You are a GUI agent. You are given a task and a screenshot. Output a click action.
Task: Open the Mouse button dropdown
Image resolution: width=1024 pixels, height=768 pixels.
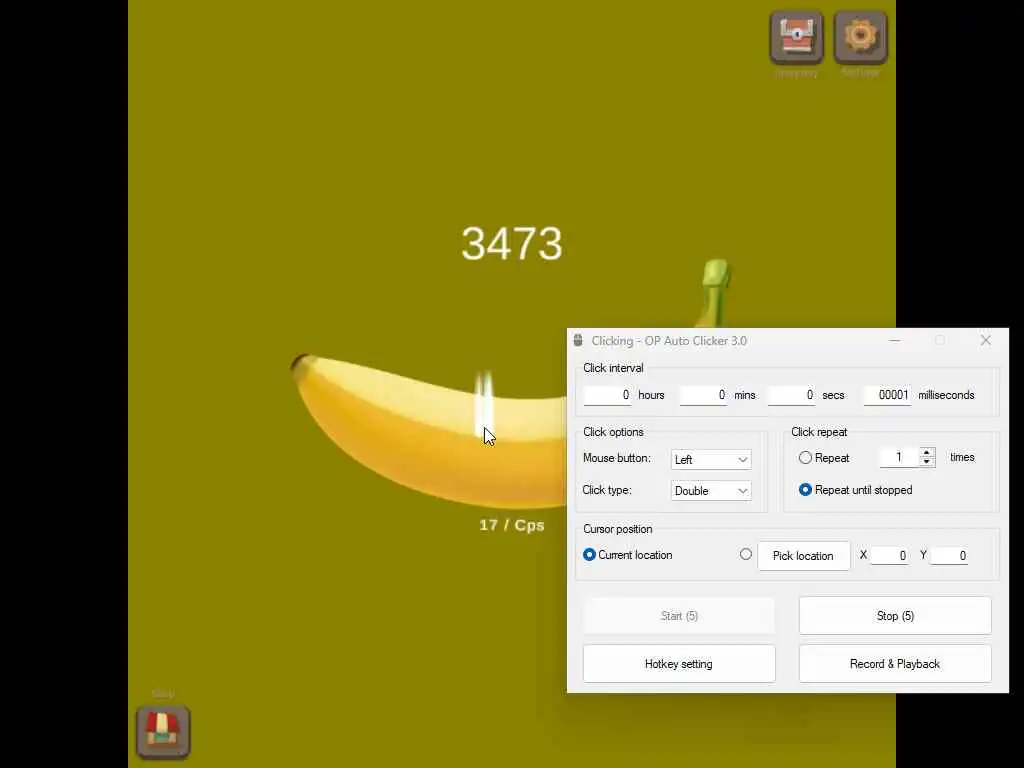(711, 460)
